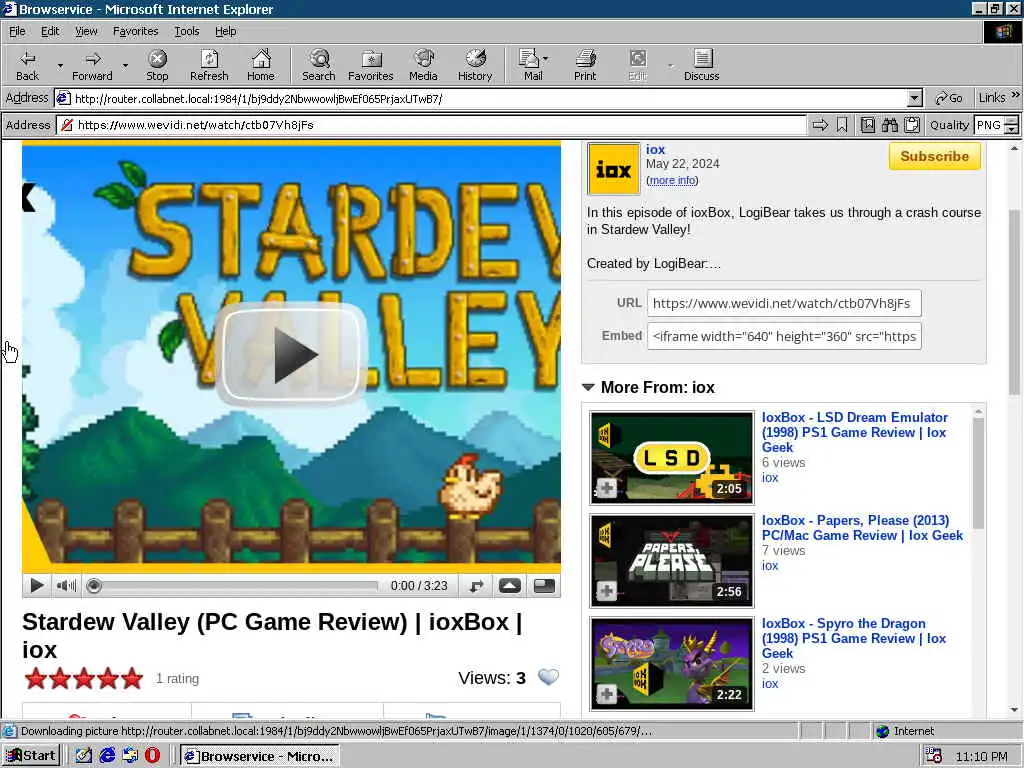Click the Forward toolbar button
This screenshot has height=768, width=1024.
[x=92, y=65]
